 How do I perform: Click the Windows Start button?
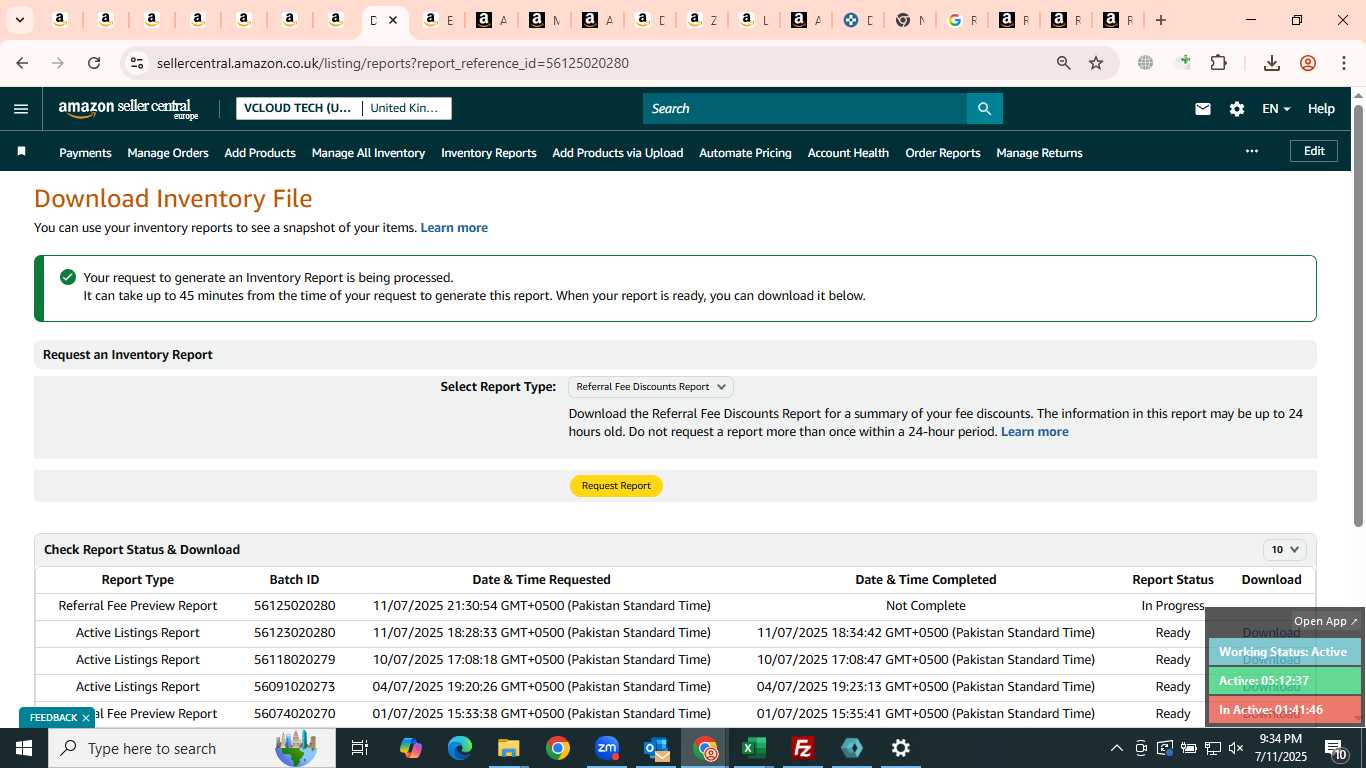[x=23, y=748]
